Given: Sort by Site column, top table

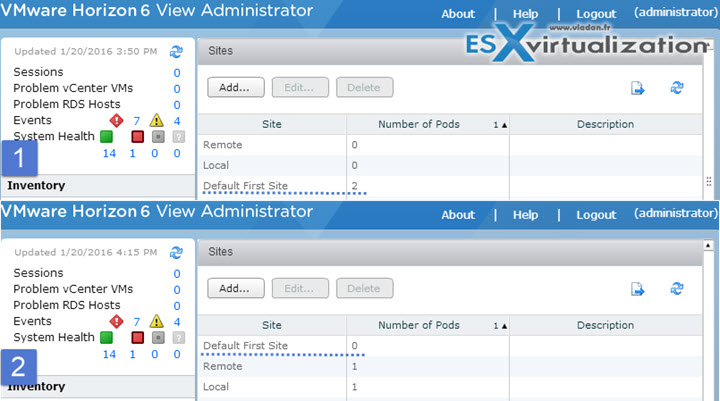Looking at the screenshot, I should click(272, 124).
